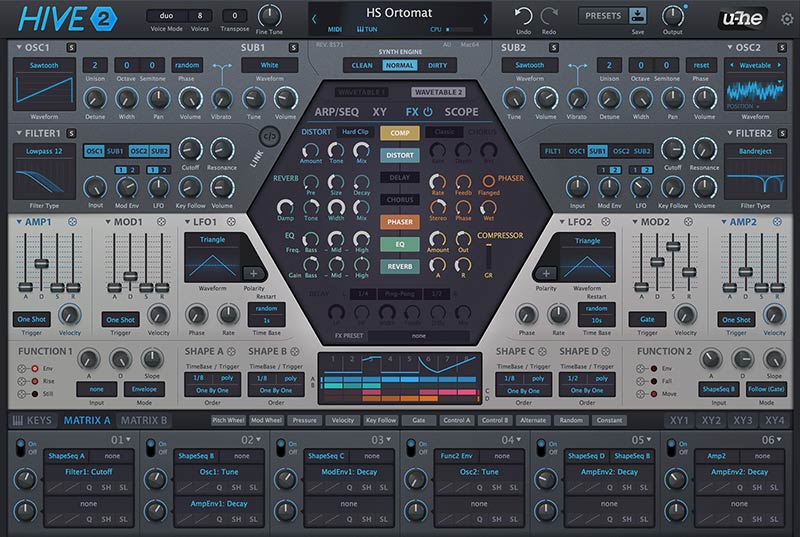The height and width of the screenshot is (537, 800).
Task: Open SHAPE C options gear
Action: [542, 351]
